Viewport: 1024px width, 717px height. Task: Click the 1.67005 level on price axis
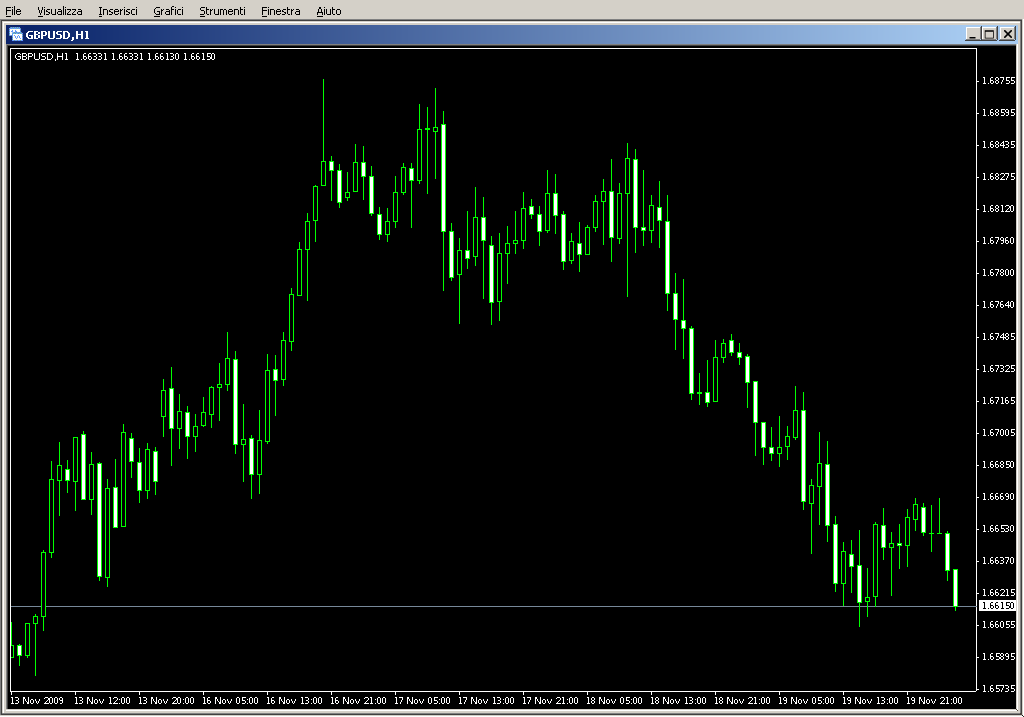998,432
